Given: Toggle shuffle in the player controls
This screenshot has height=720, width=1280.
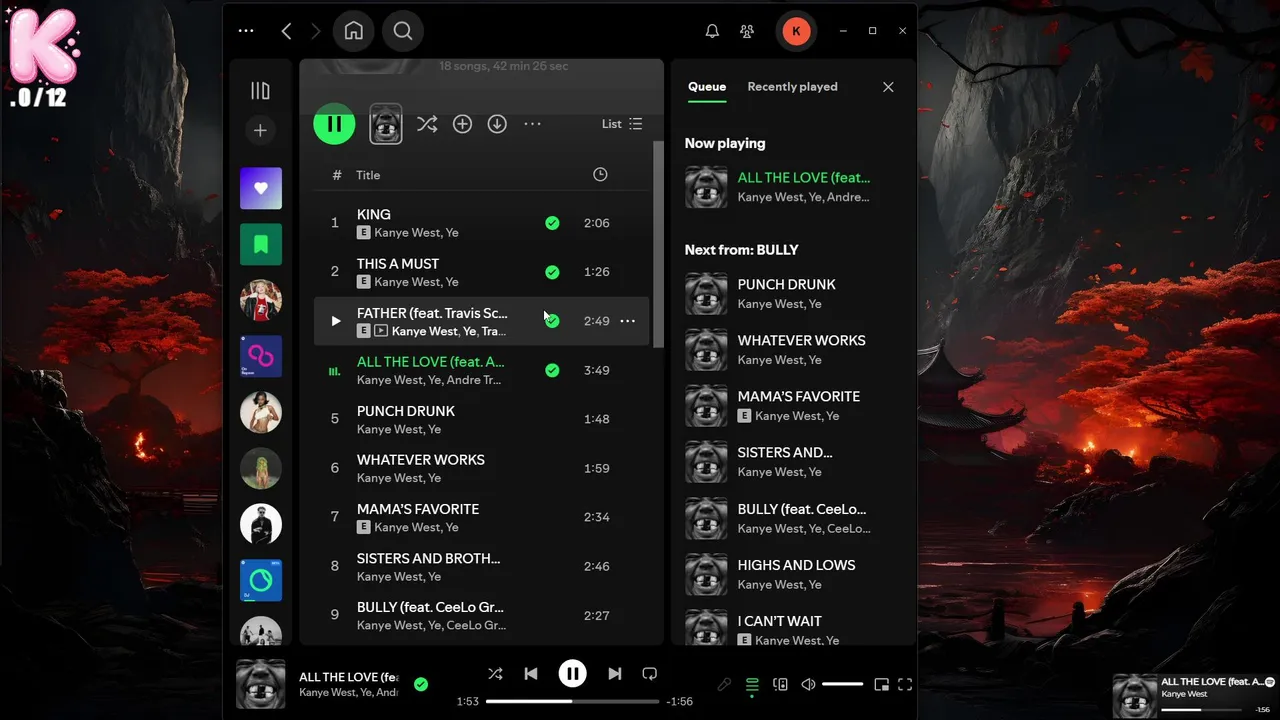Looking at the screenshot, I should click(x=495, y=674).
